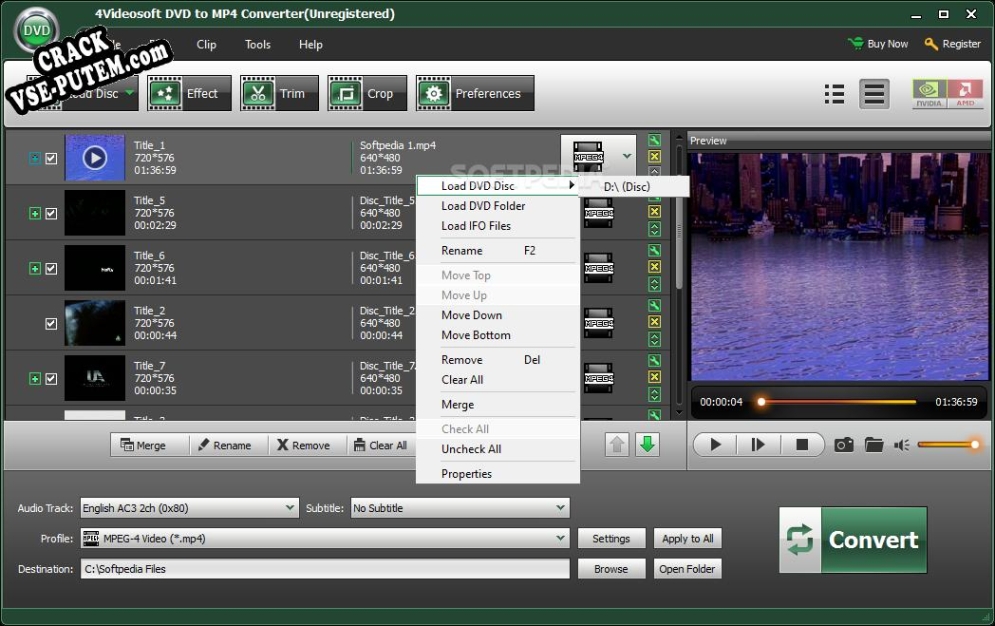Remove Title_1 with yellow X icon
995x626 pixels.
coord(654,156)
